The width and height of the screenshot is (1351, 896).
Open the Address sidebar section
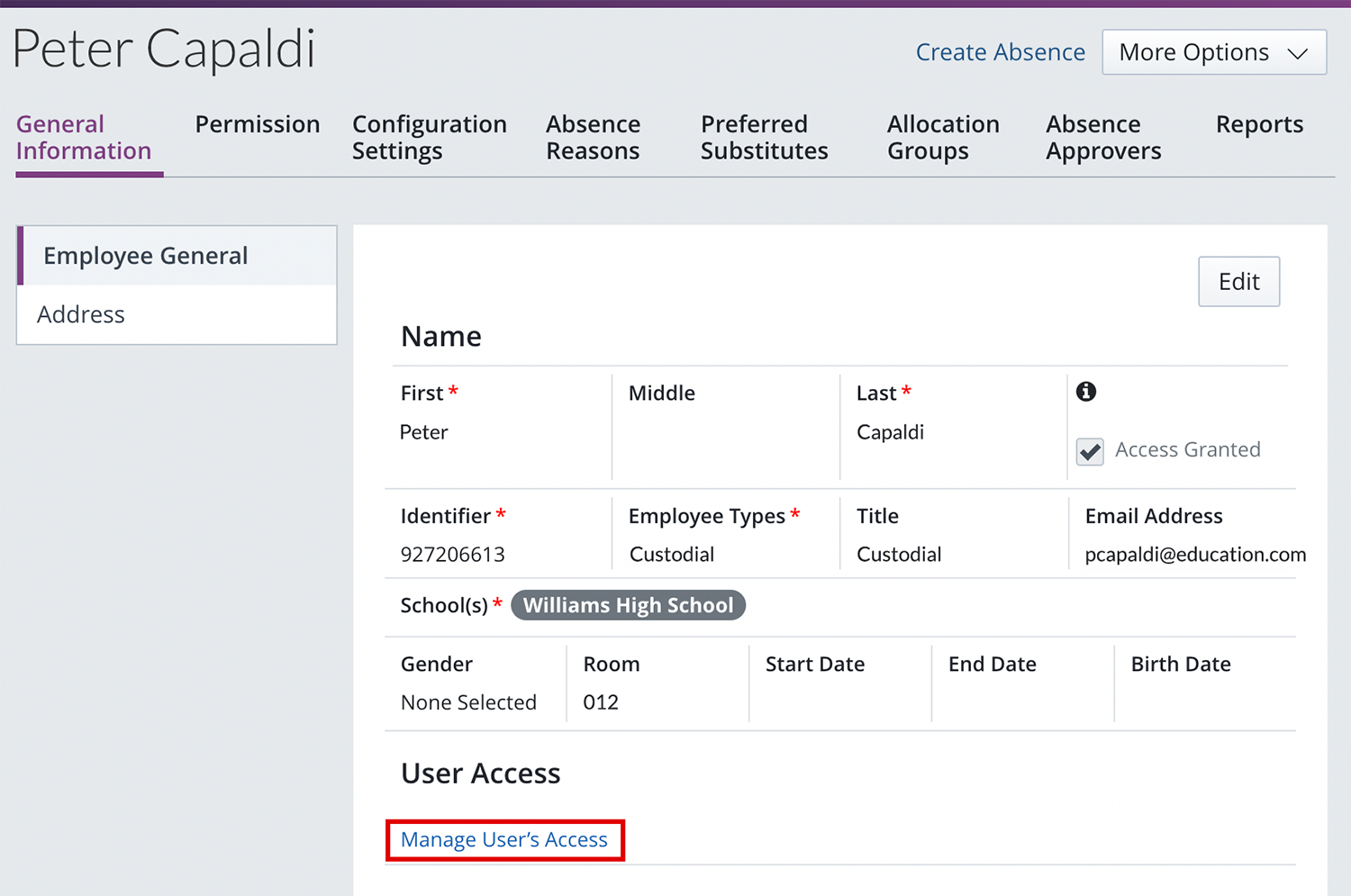tap(177, 314)
